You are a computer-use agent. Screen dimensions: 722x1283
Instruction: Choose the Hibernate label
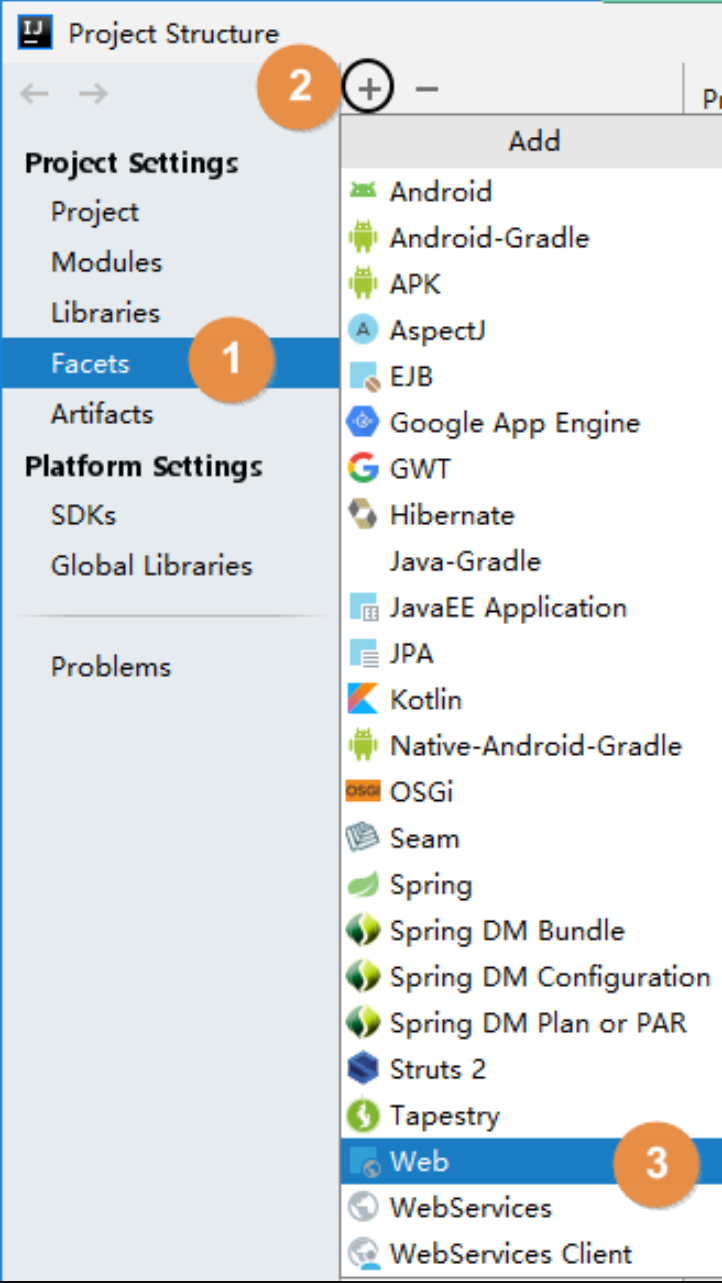click(452, 515)
